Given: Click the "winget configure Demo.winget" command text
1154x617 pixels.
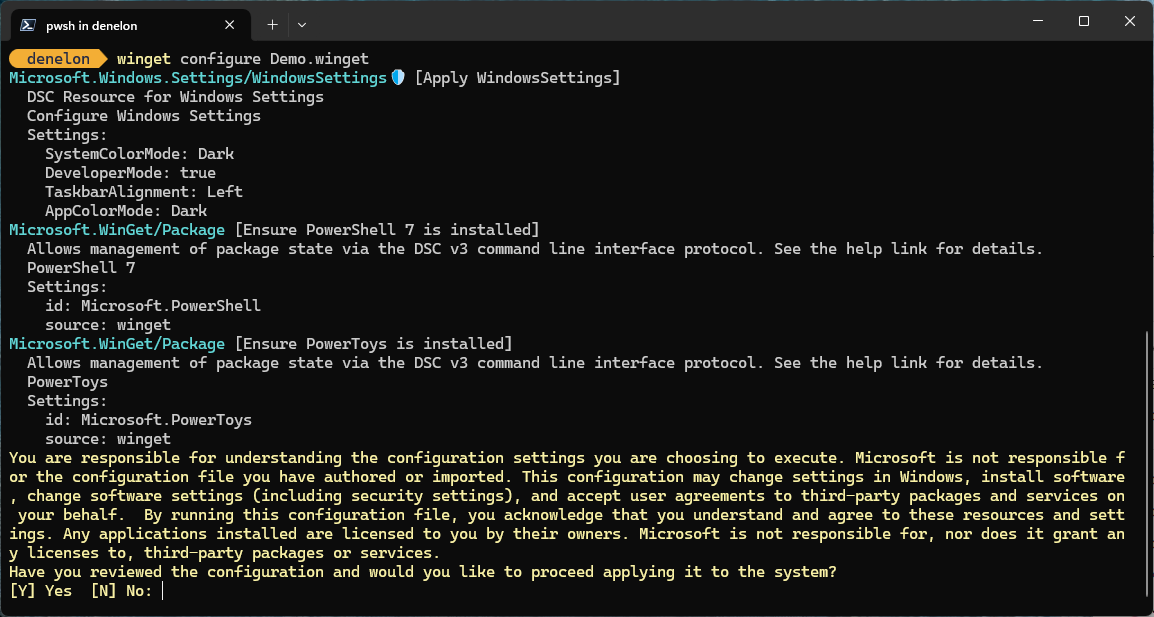Looking at the screenshot, I should [242, 59].
